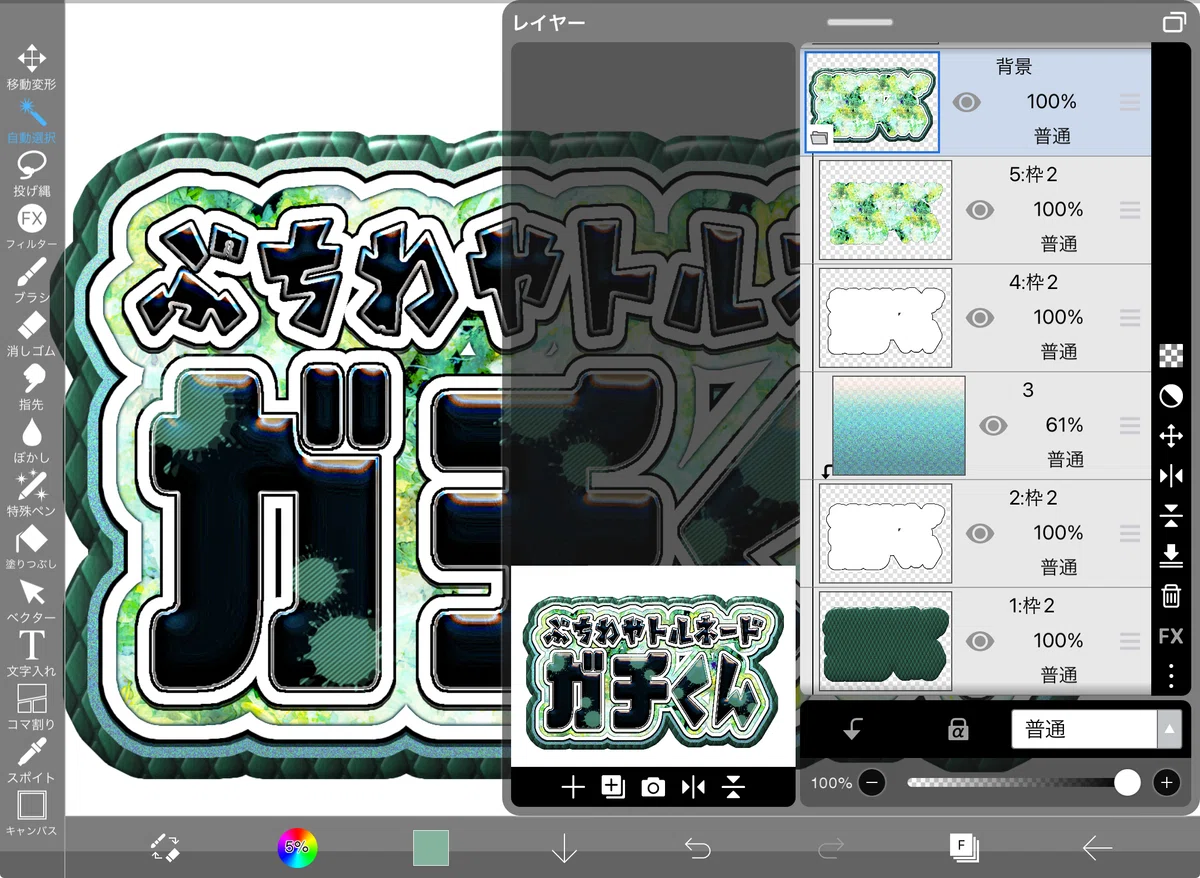Viewport: 1200px width, 878px height.
Task: Merge layer down with download-arrow icon
Action: click(1171, 556)
